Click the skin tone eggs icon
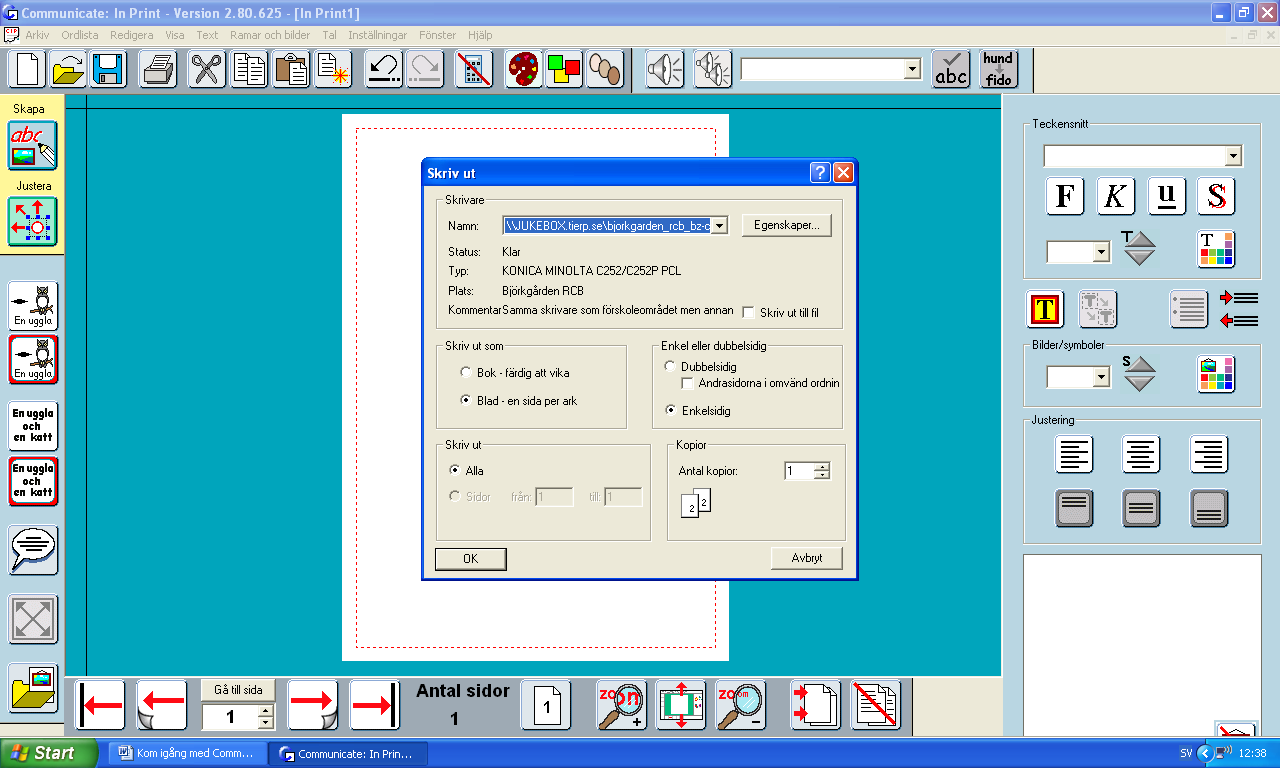The width and height of the screenshot is (1280, 768). click(605, 70)
